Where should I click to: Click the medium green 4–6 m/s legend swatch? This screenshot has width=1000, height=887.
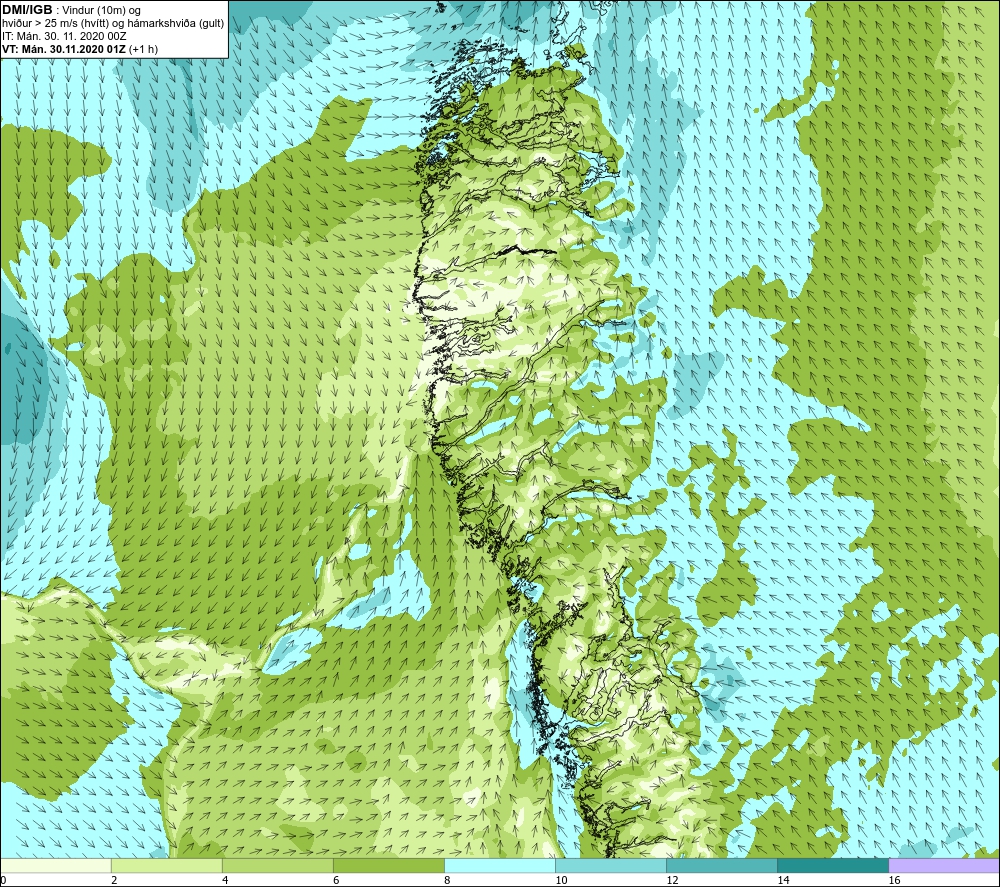278,866
